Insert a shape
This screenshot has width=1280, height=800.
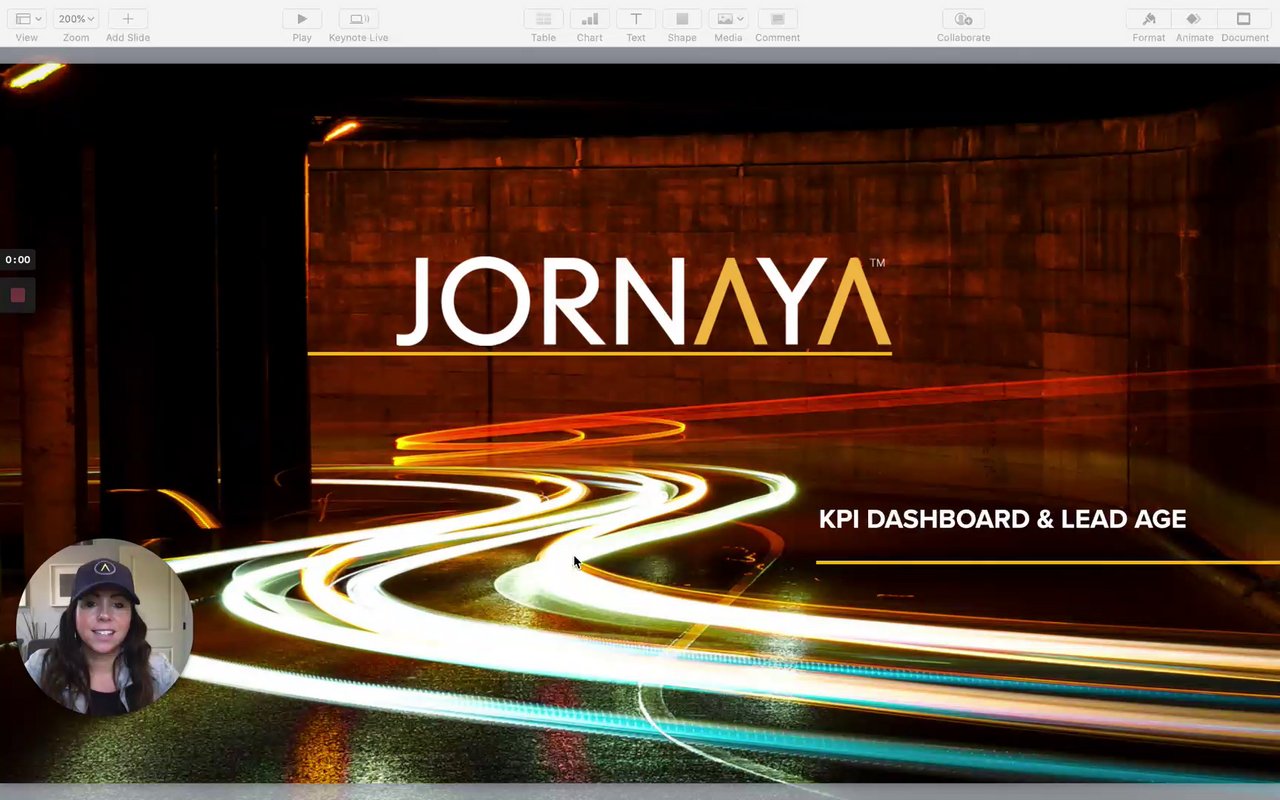[682, 19]
